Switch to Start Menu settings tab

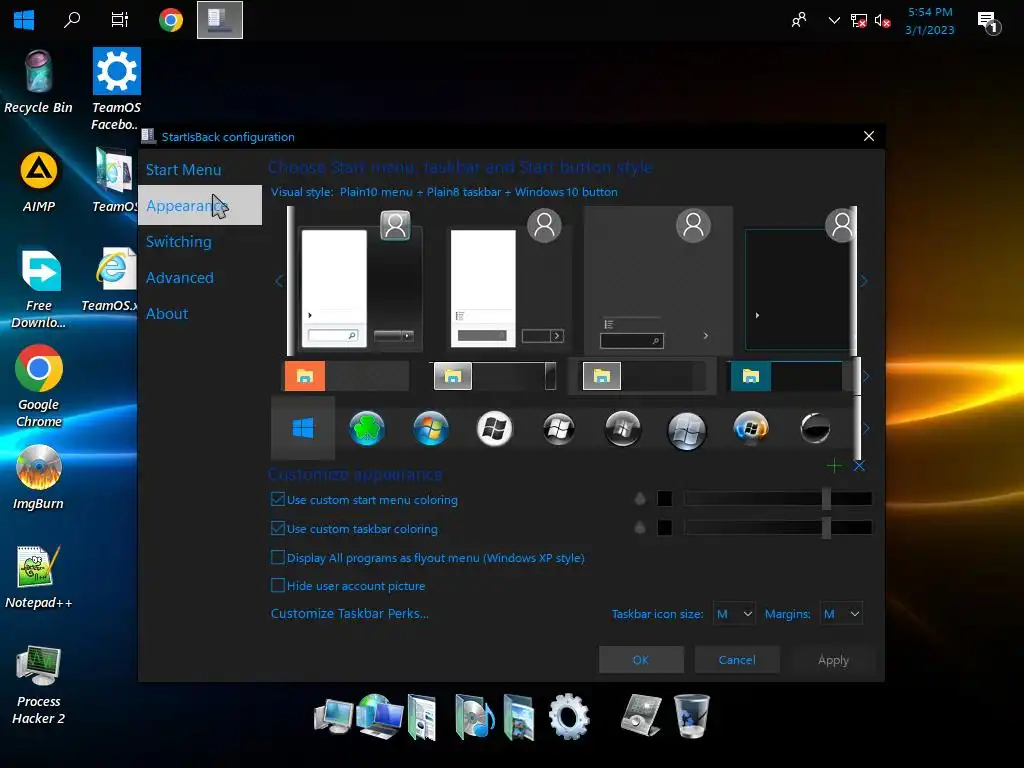(x=184, y=170)
